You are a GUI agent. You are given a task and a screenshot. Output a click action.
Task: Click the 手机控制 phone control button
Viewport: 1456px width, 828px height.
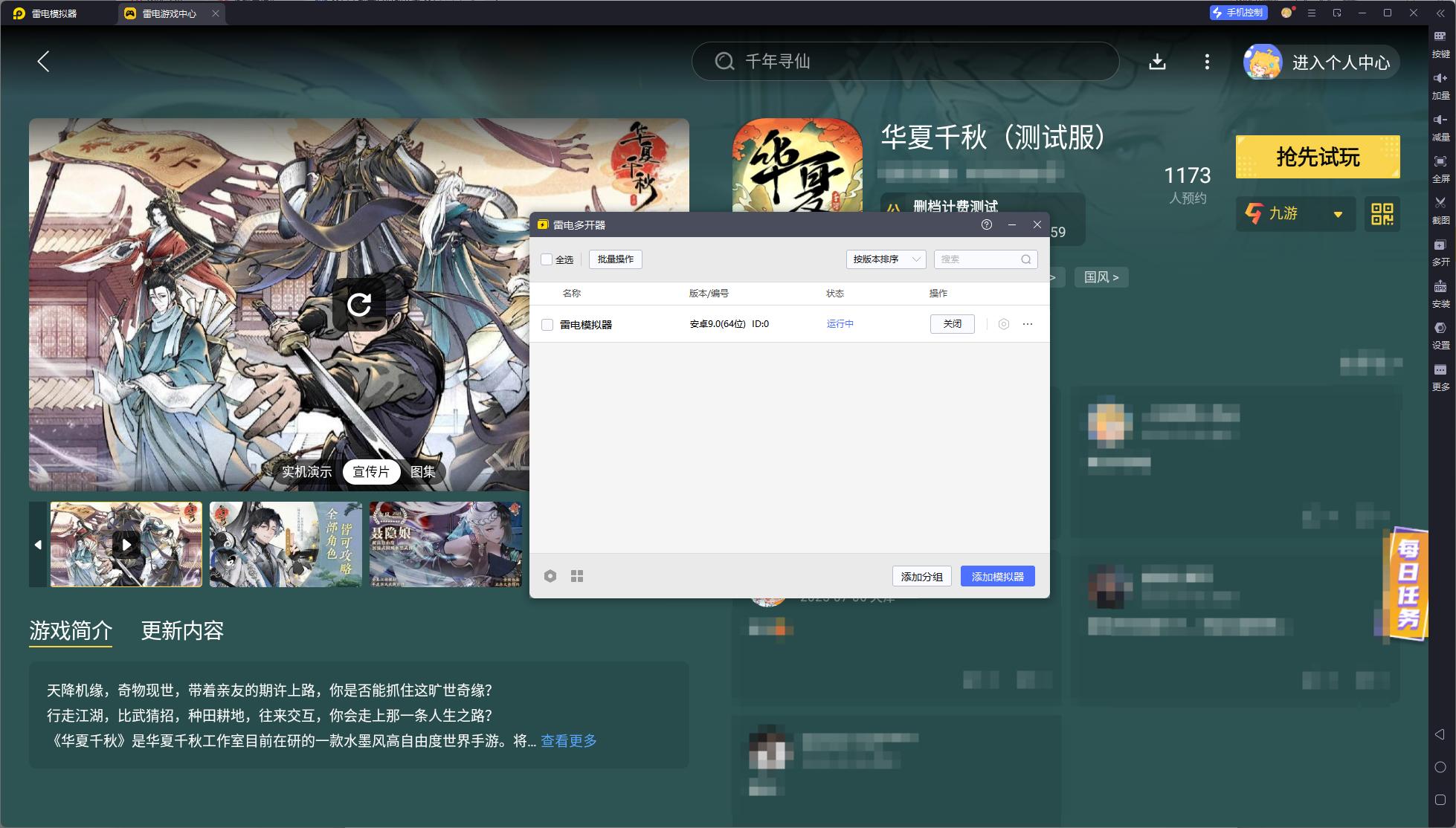click(x=1238, y=13)
